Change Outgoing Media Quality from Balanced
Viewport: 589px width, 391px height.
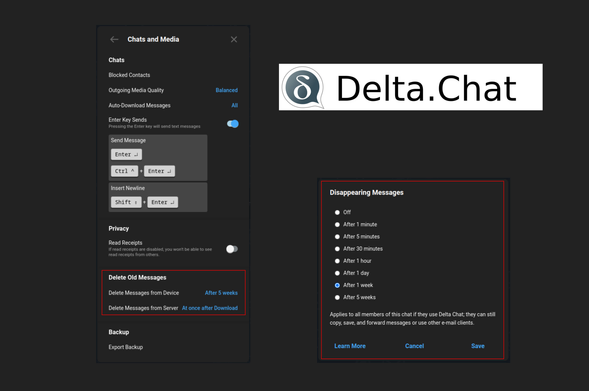227,90
